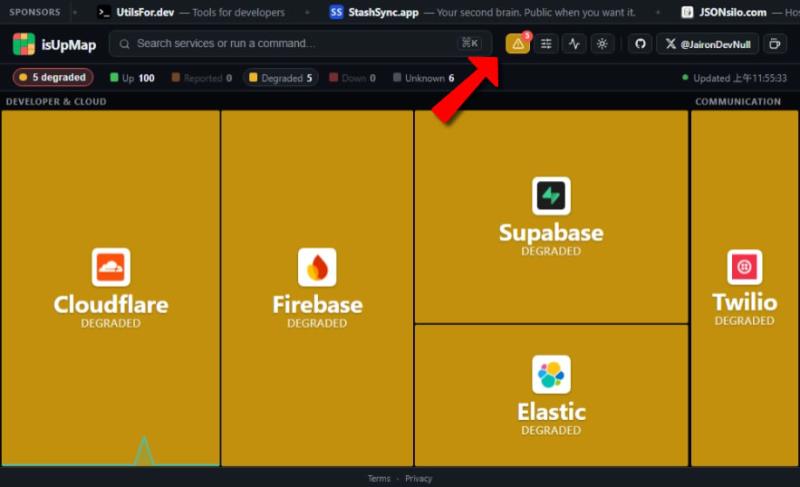Filter by Up 100 status
This screenshot has width=800, height=487.
(133, 78)
